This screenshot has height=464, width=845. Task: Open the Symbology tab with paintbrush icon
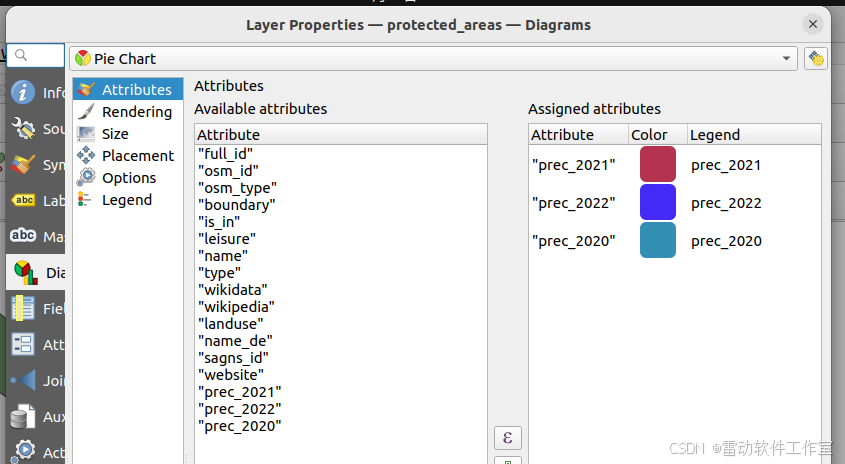pyautogui.click(x=37, y=164)
